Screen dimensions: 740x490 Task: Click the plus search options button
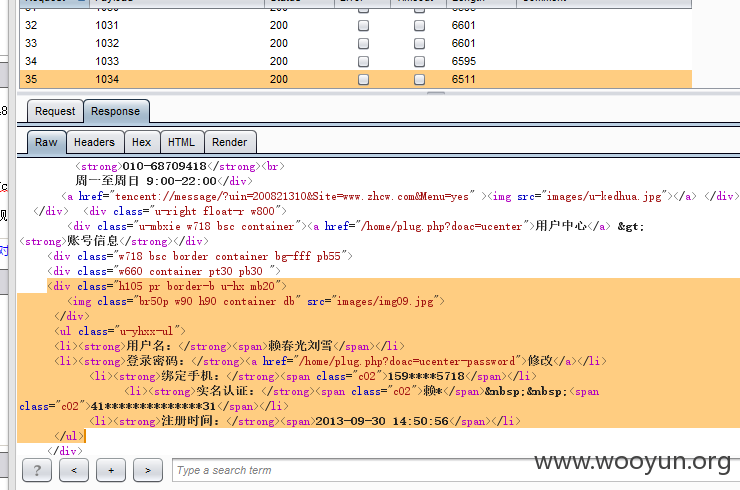point(111,470)
